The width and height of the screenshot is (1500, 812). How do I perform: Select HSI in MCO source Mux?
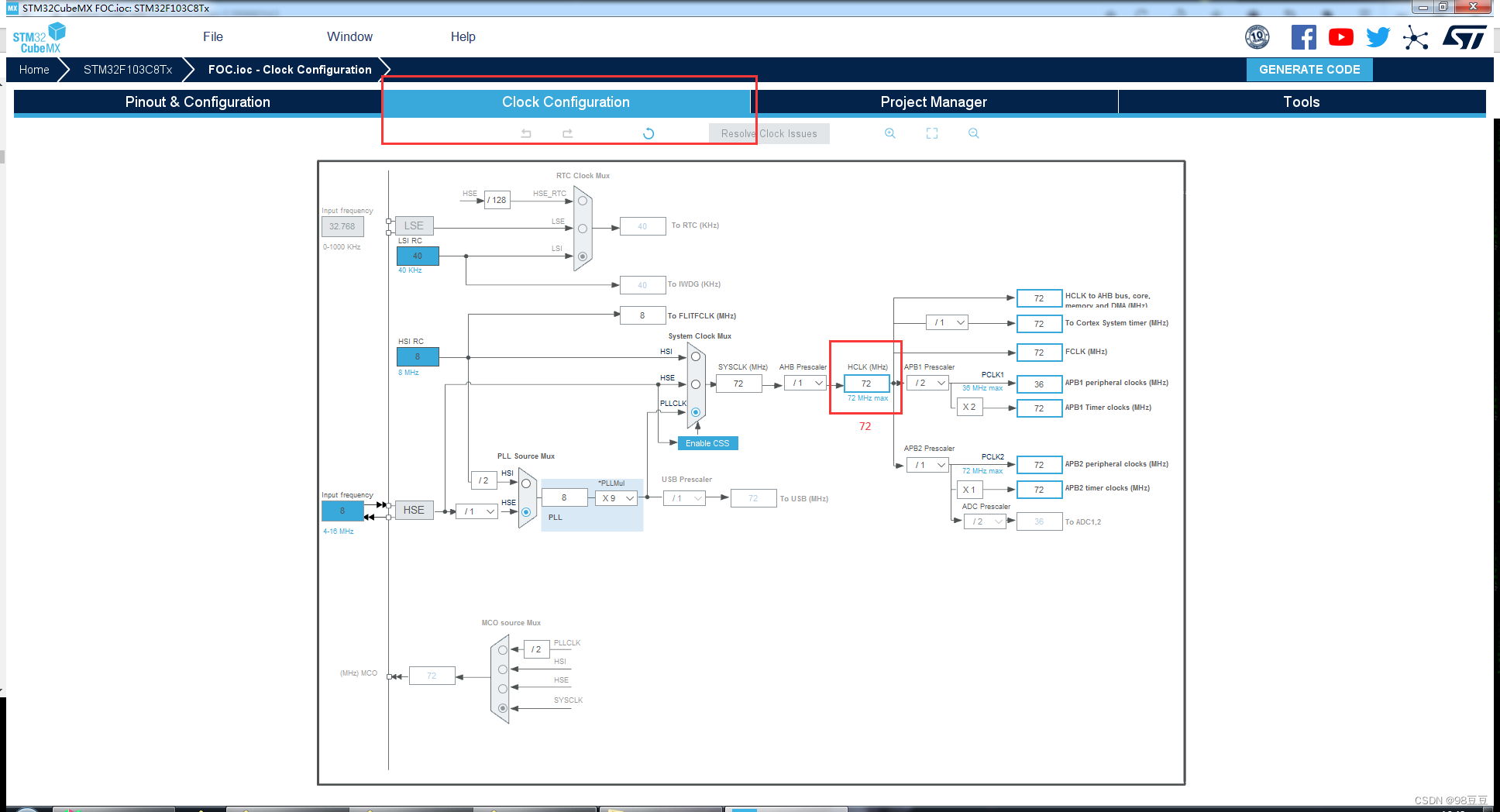click(x=503, y=669)
